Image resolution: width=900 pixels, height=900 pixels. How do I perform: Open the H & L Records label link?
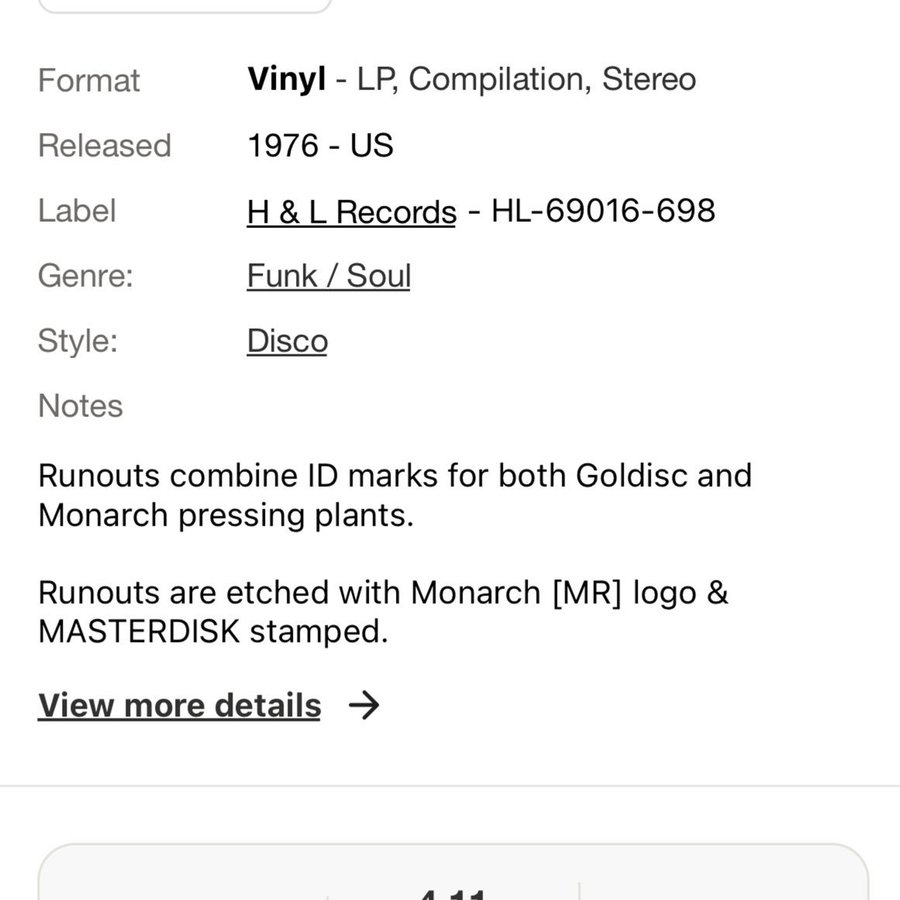pos(351,212)
